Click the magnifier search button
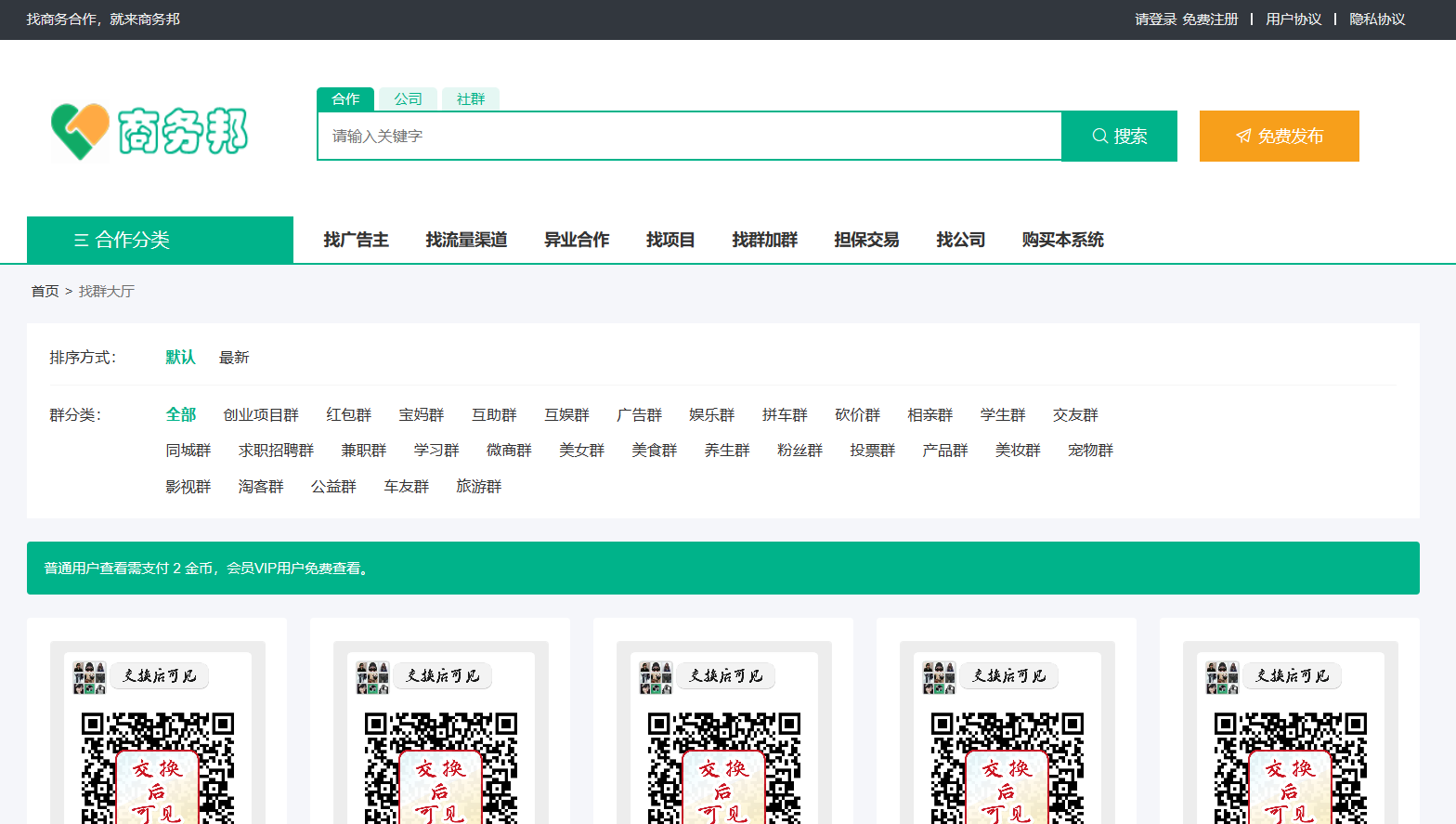 (x=1119, y=136)
